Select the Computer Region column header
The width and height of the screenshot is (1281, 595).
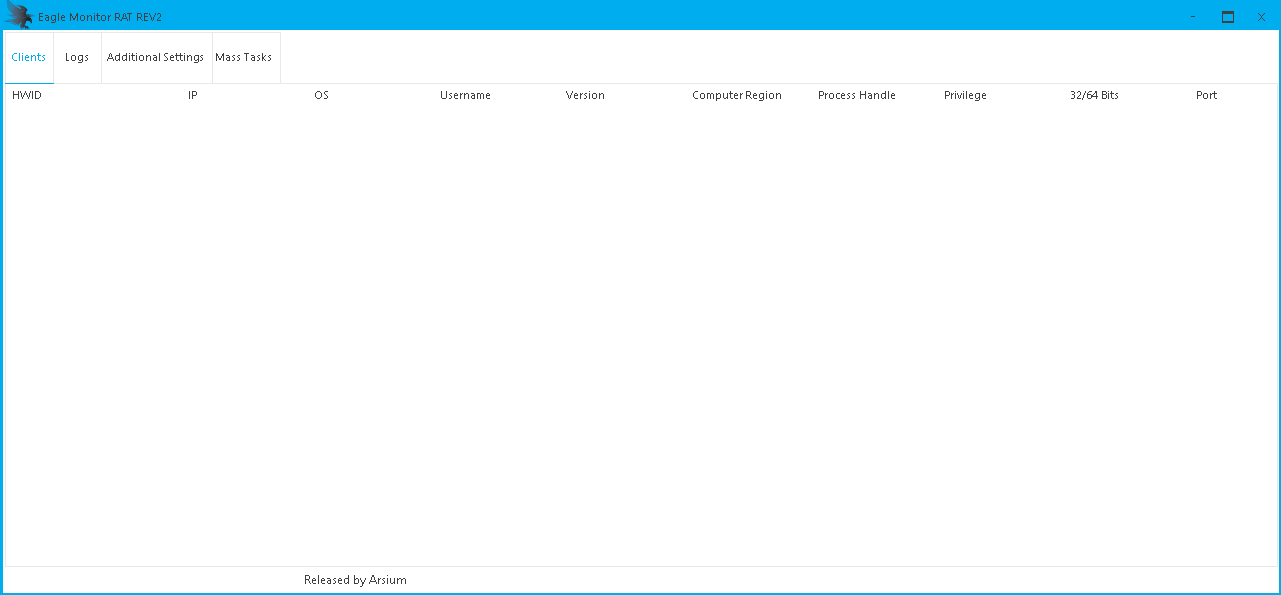[737, 95]
